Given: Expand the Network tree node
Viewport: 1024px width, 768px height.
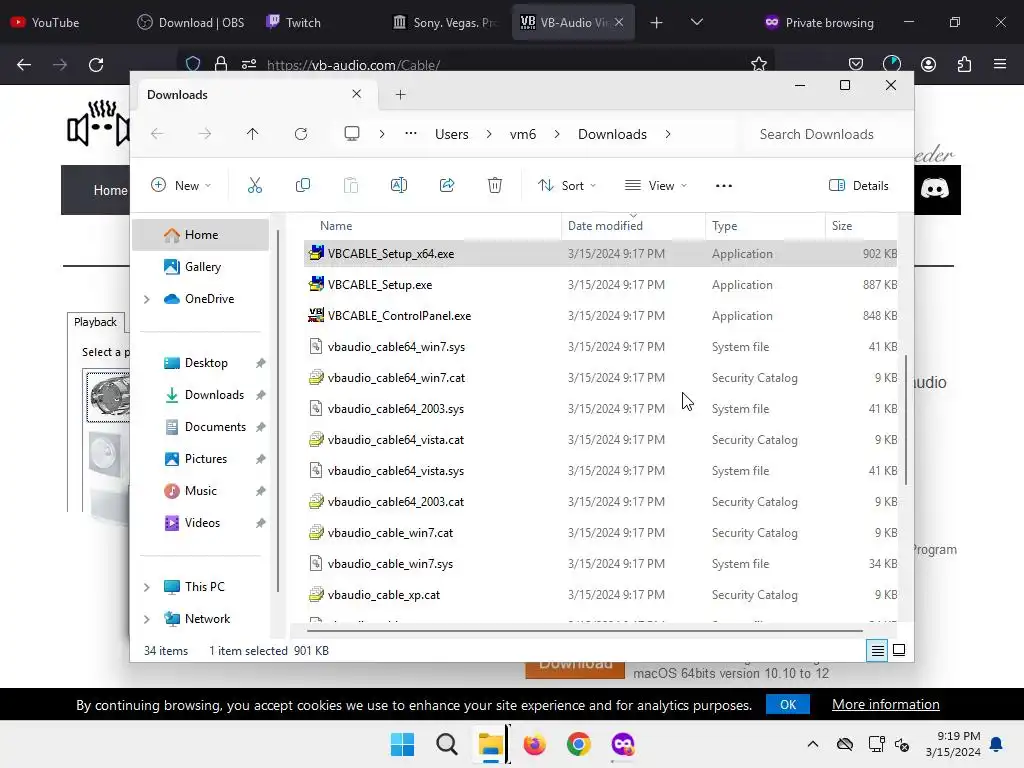Looking at the screenshot, I should (x=146, y=619).
